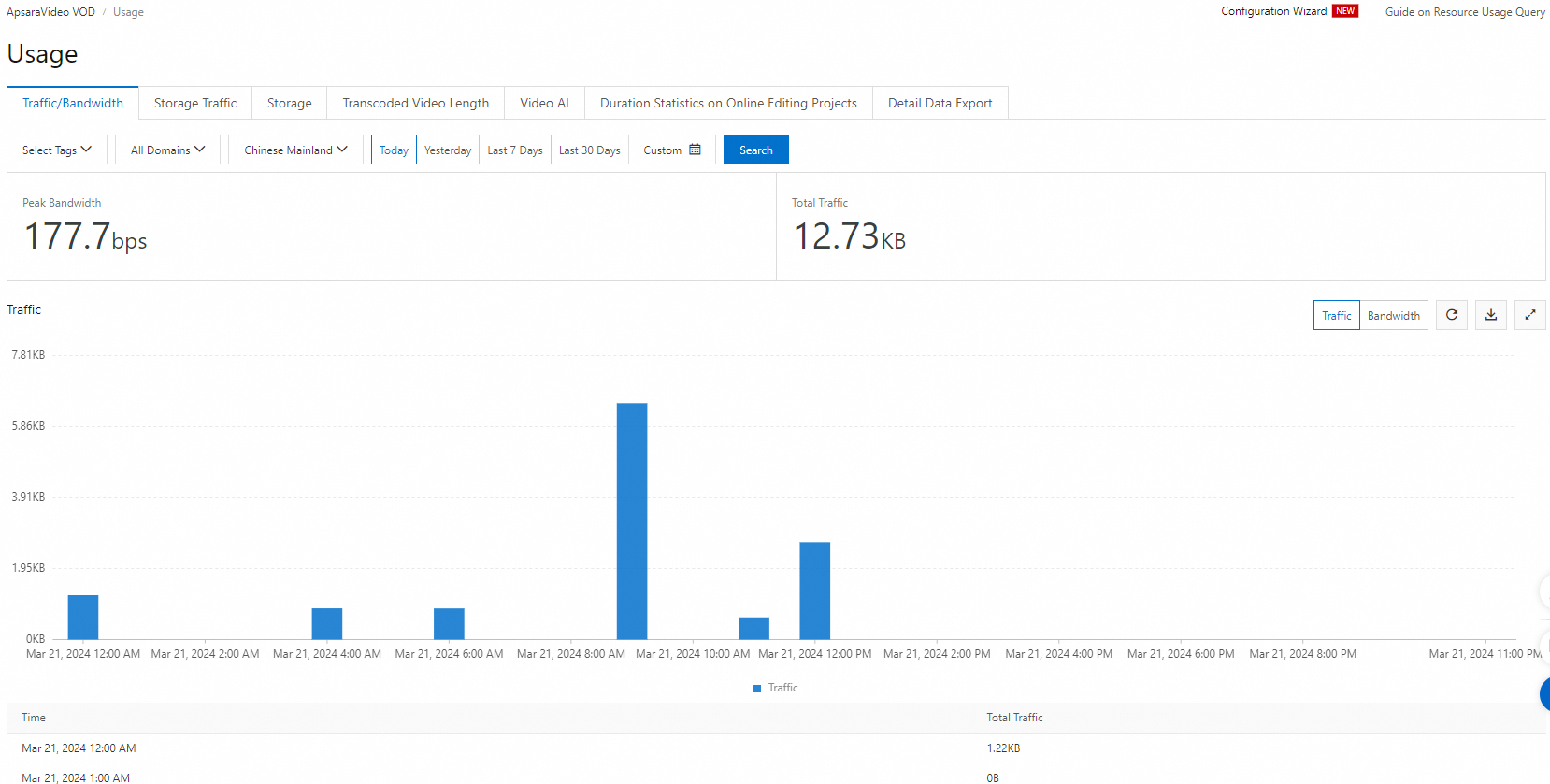Open Duration Statistics on Online Editing Projects tab

(x=728, y=103)
